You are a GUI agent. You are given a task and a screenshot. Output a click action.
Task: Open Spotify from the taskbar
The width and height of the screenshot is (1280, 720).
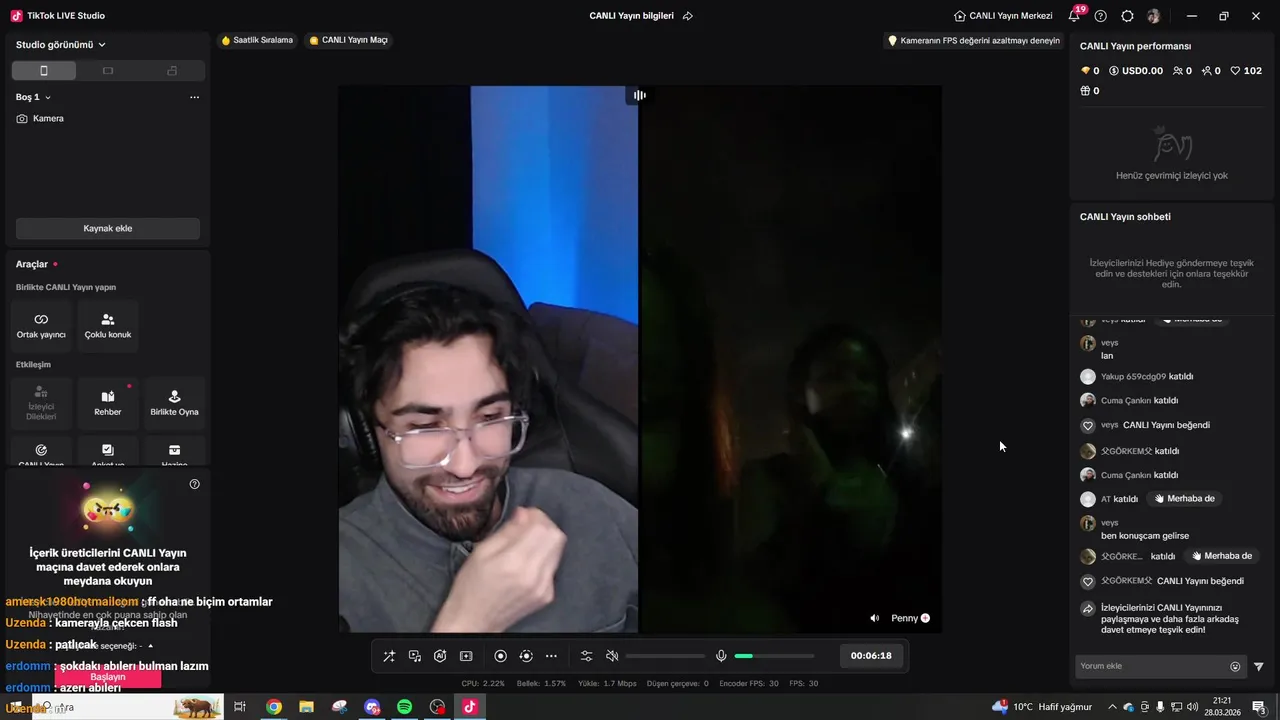click(x=405, y=707)
